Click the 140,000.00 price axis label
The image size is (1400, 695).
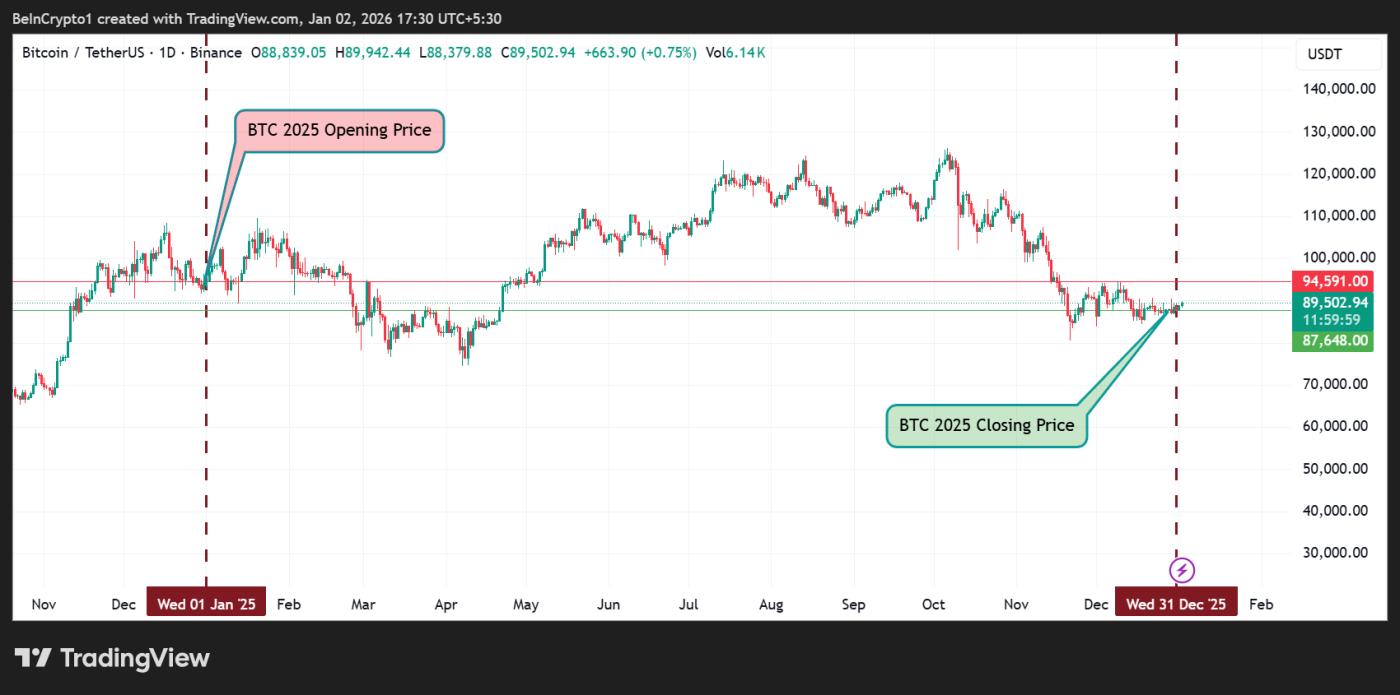pyautogui.click(x=1335, y=89)
